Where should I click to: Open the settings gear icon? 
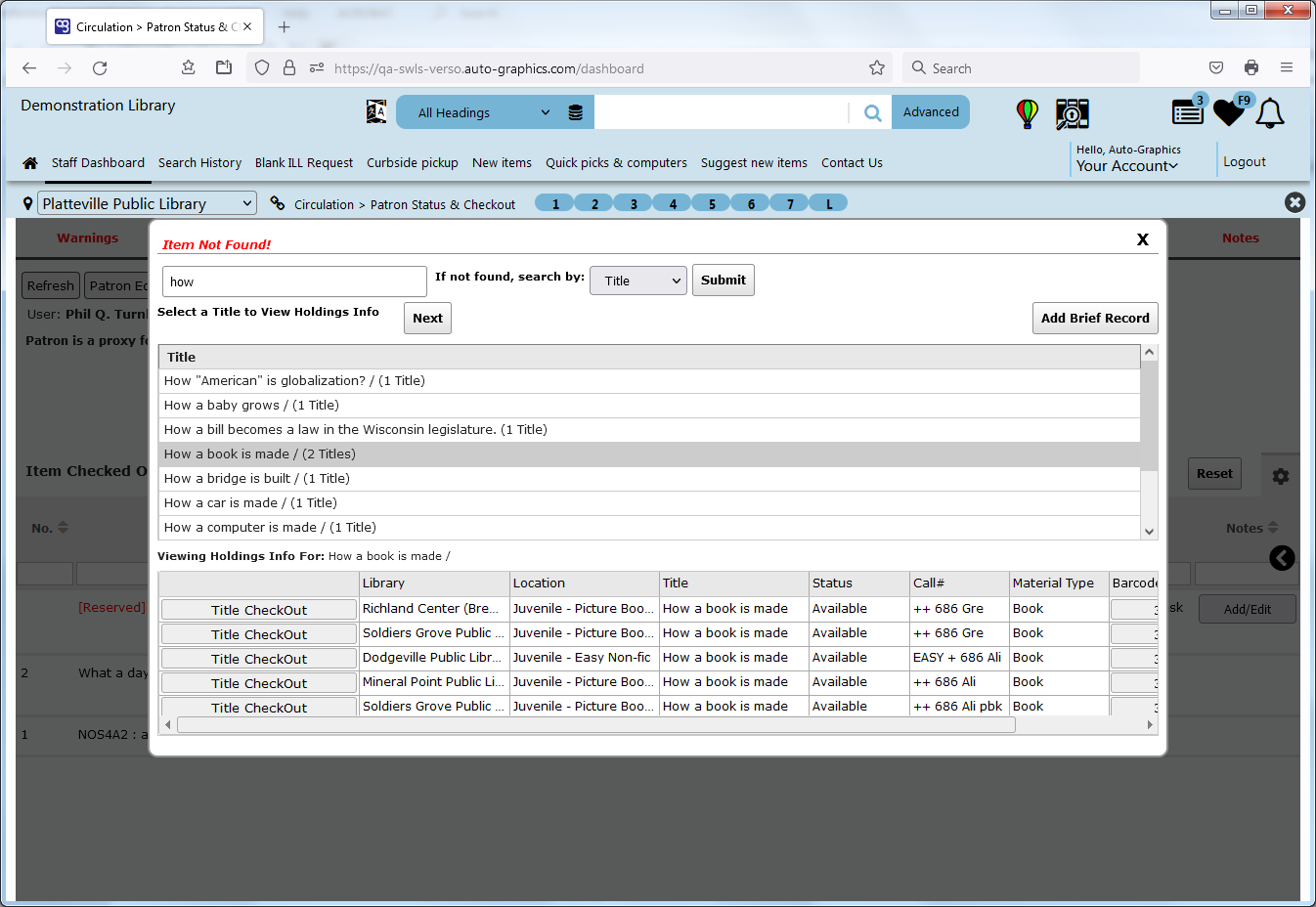(x=1281, y=476)
